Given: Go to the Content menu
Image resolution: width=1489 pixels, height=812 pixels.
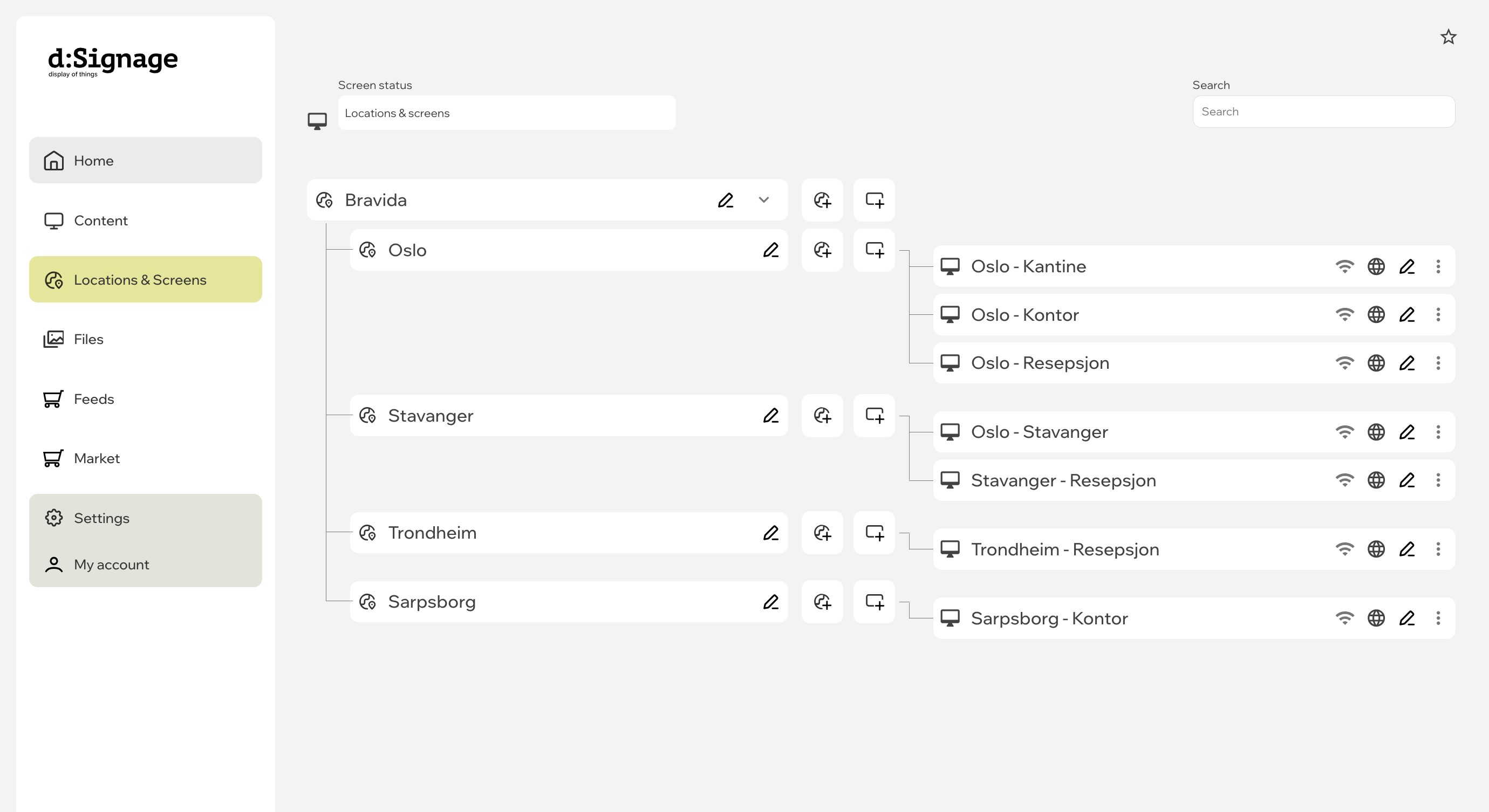Looking at the screenshot, I should point(100,221).
